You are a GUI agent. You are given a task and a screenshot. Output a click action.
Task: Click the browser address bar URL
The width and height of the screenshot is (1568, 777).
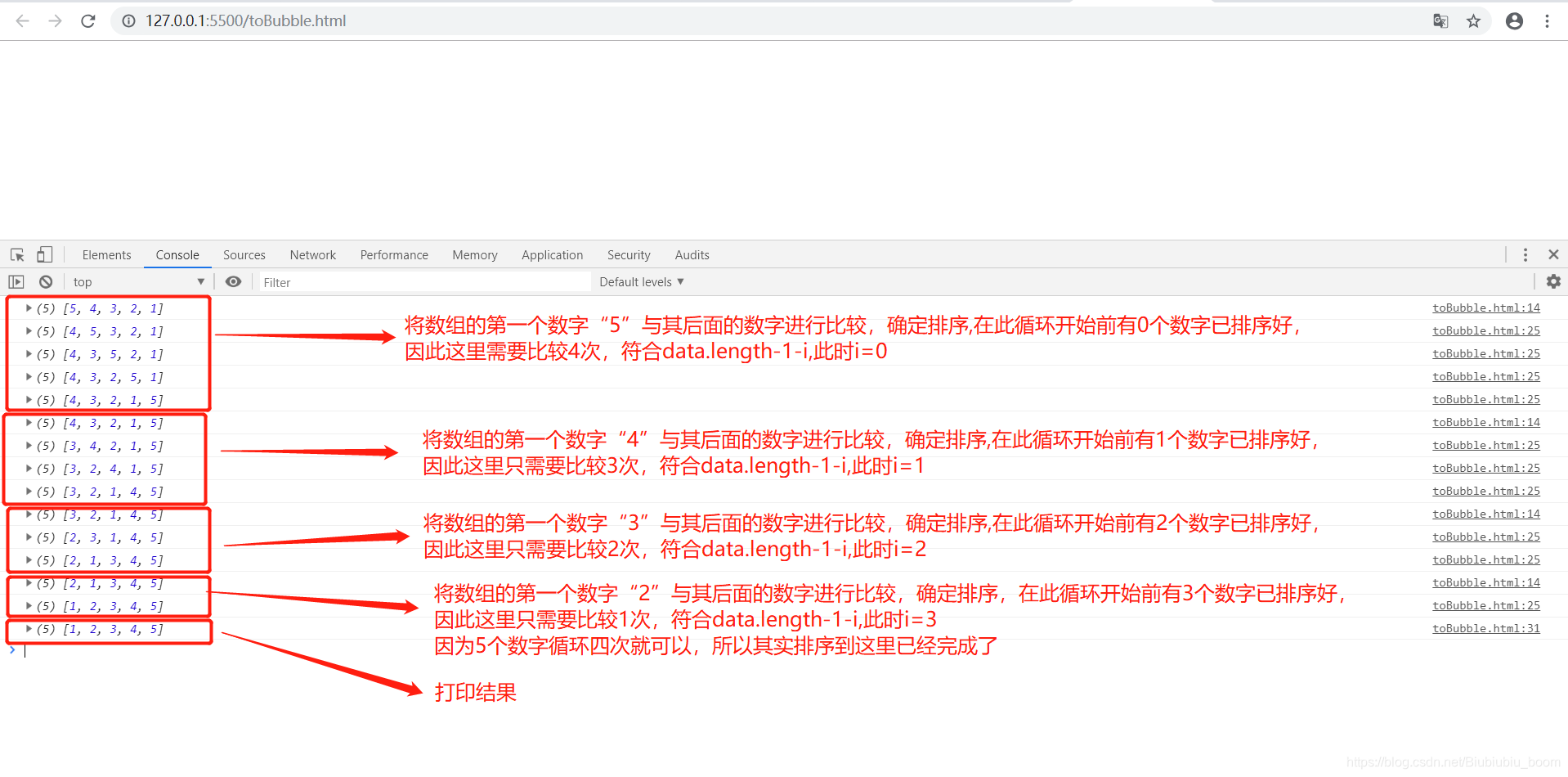pyautogui.click(x=246, y=20)
